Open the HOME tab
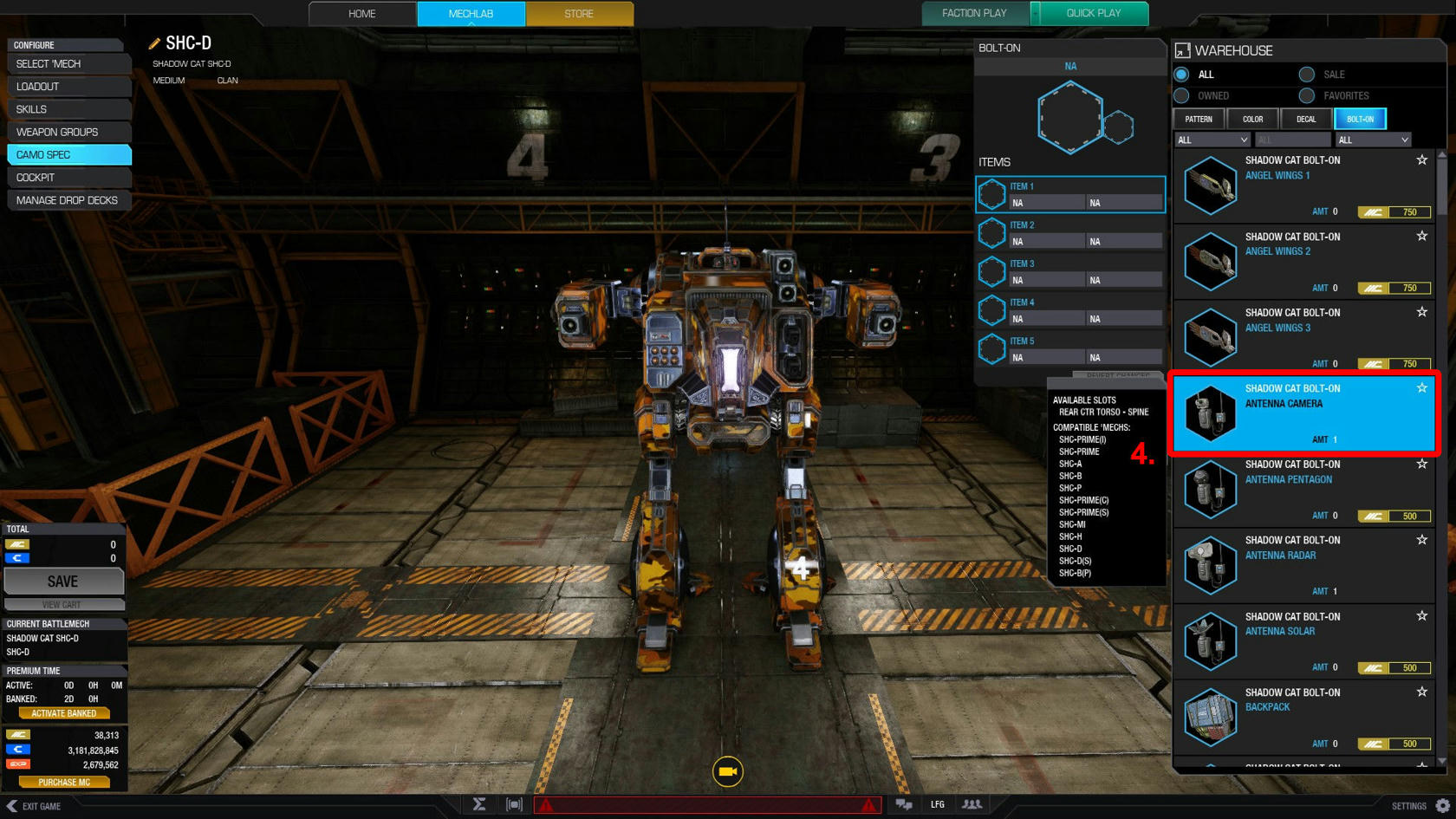This screenshot has width=1456, height=819. tap(362, 14)
